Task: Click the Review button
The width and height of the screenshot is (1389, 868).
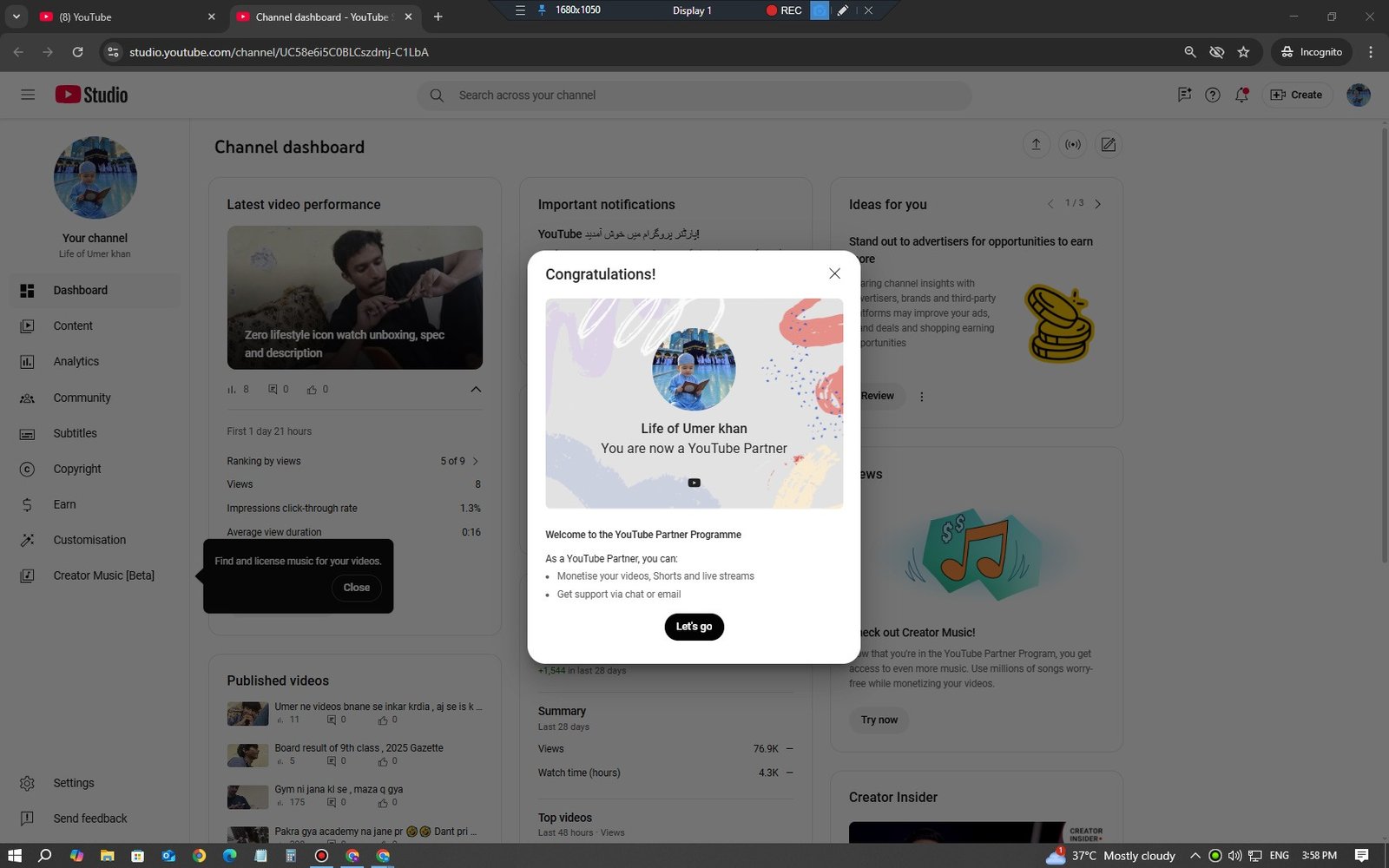Action: (877, 396)
